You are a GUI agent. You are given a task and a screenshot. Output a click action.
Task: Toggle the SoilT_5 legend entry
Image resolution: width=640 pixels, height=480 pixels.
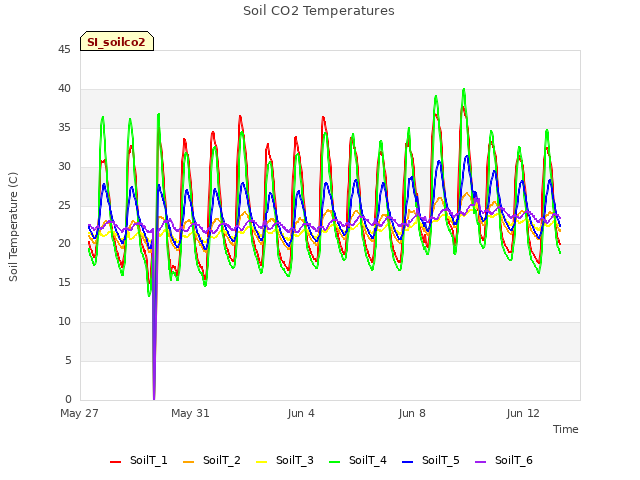(431, 460)
